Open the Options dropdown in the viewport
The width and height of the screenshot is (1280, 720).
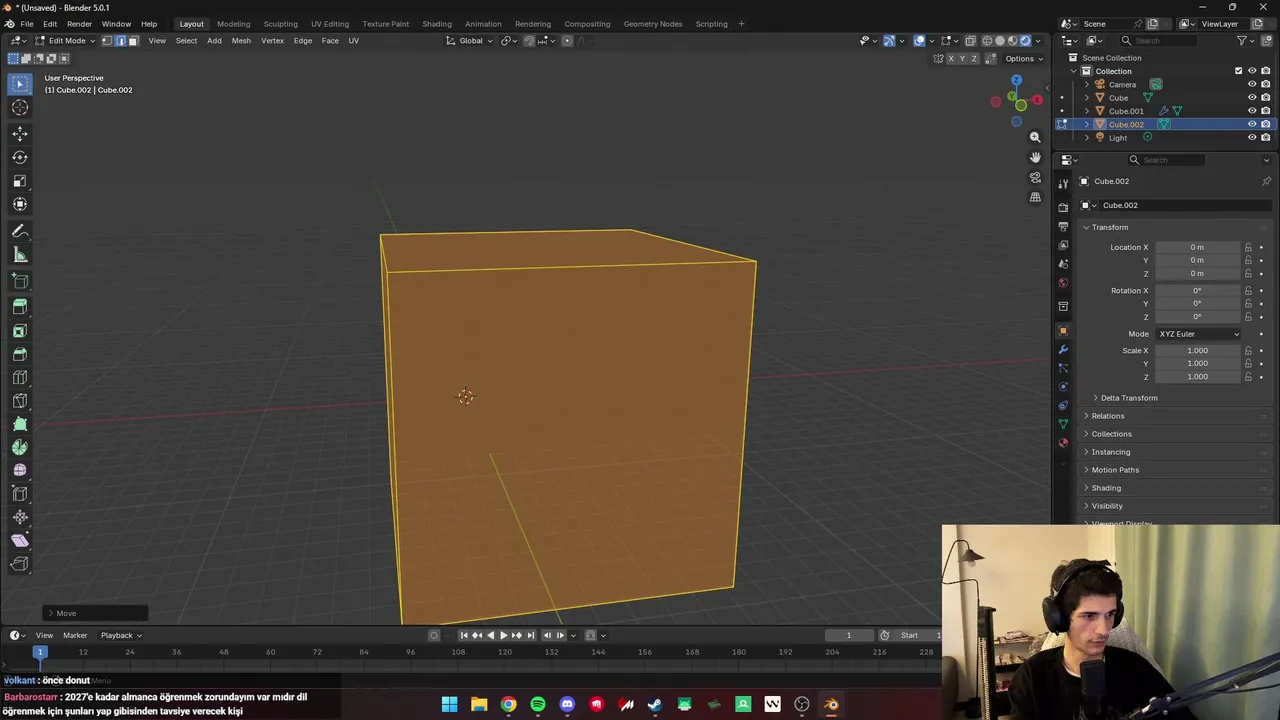(x=1024, y=59)
